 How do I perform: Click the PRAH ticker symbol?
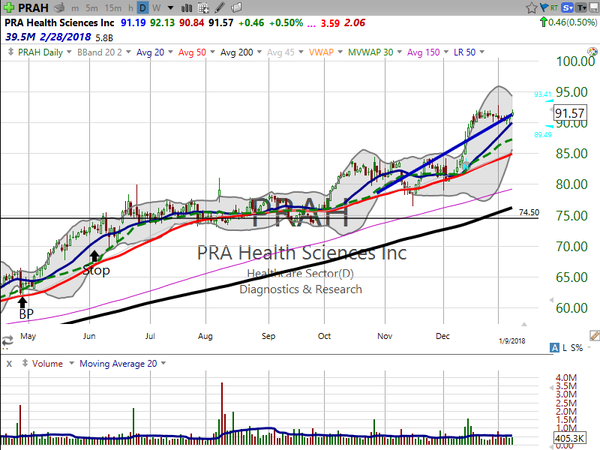tap(33, 8)
